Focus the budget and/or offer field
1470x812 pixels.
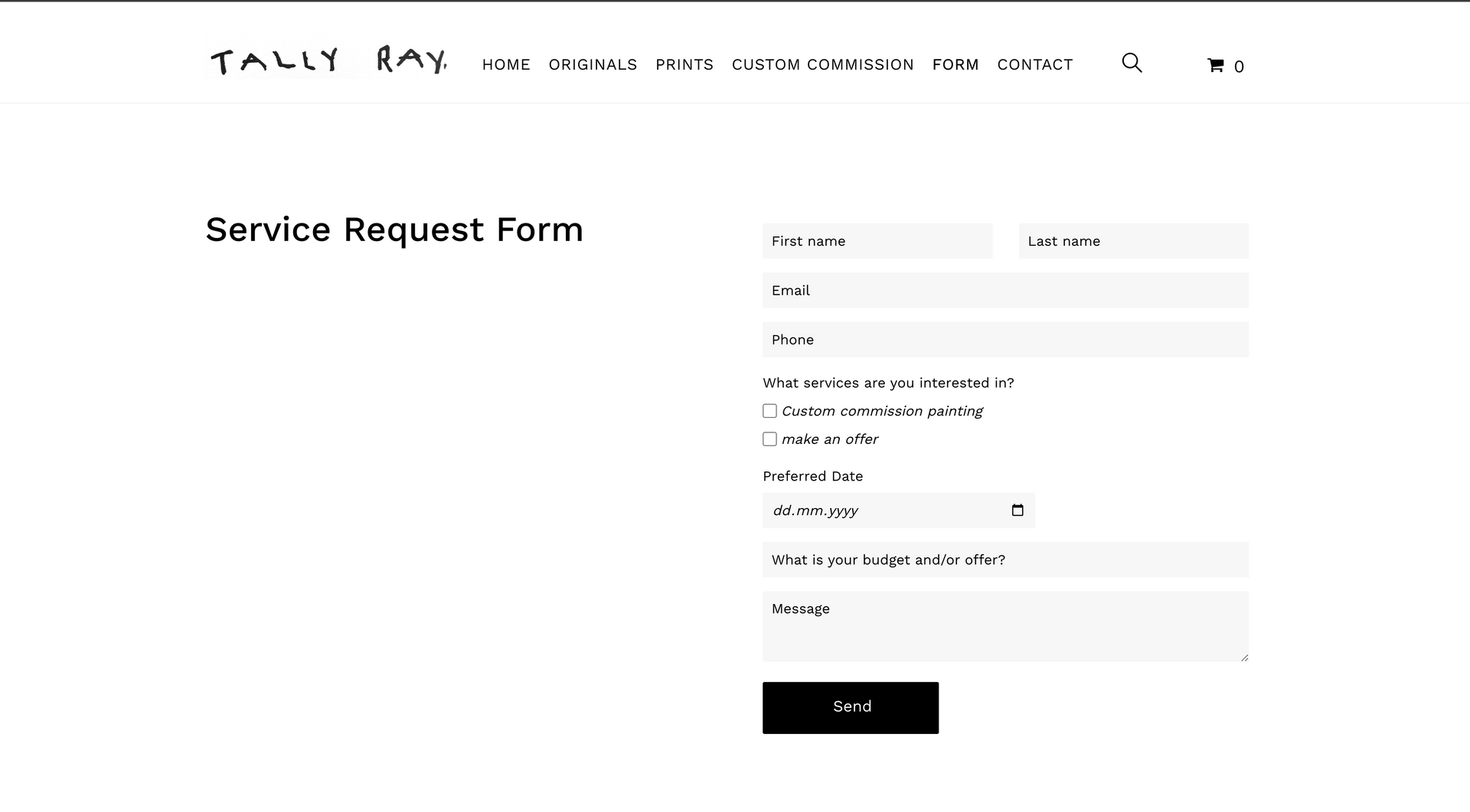pos(1005,559)
